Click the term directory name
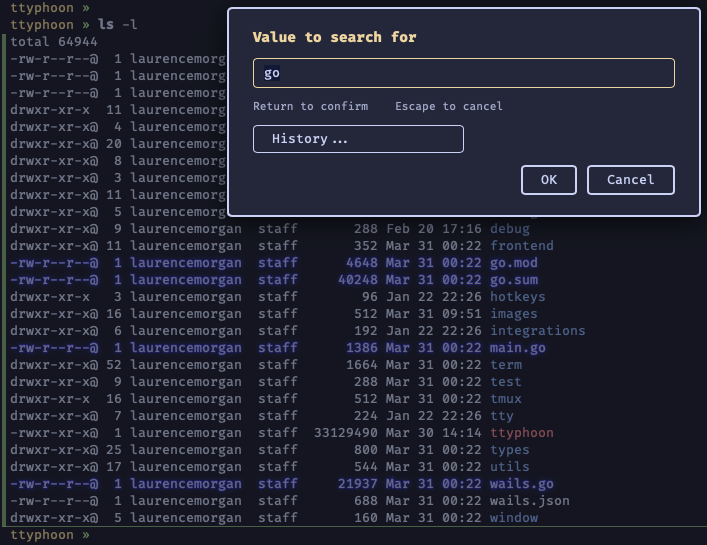The height and width of the screenshot is (545, 707). pyautogui.click(x=506, y=365)
